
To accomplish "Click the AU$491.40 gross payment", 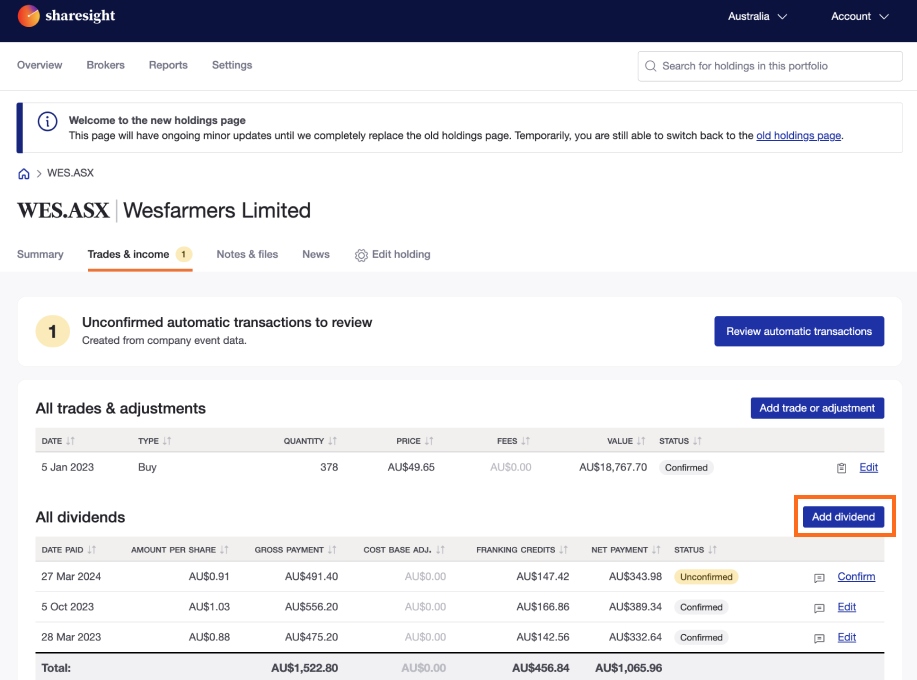I will click(311, 577).
